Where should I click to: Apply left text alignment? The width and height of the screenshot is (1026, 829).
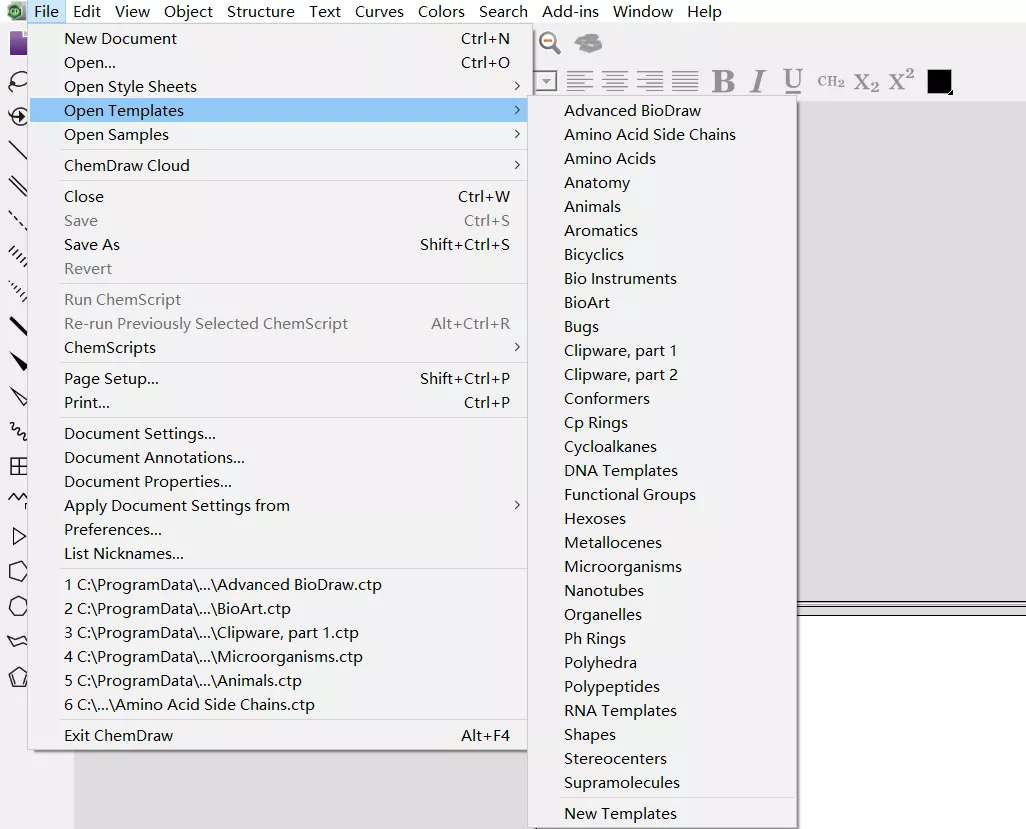click(x=580, y=81)
